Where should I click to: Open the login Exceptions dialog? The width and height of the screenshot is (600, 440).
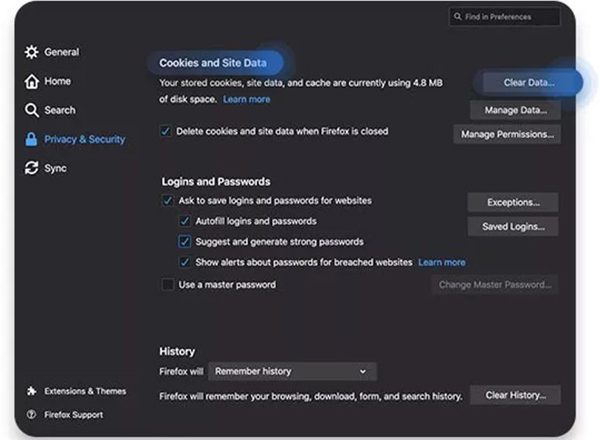(x=513, y=202)
